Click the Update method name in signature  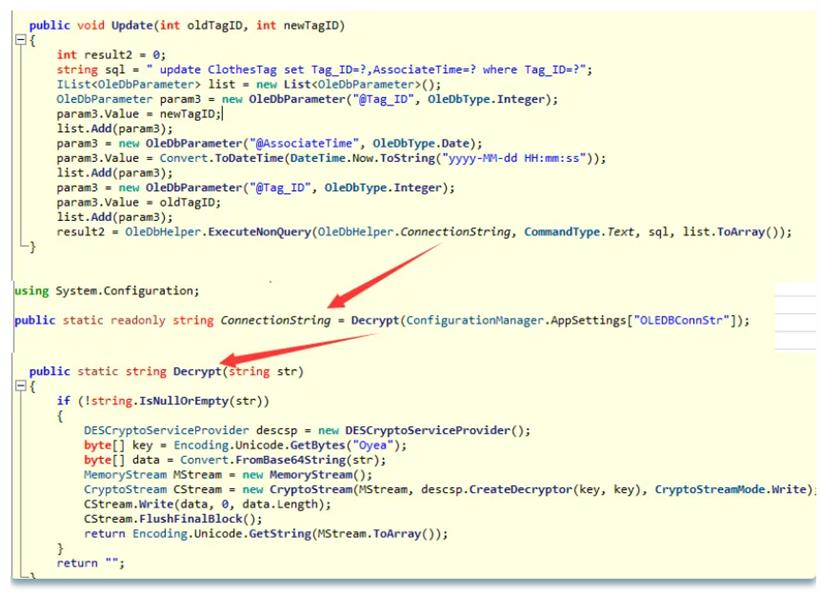pyautogui.click(x=132, y=25)
